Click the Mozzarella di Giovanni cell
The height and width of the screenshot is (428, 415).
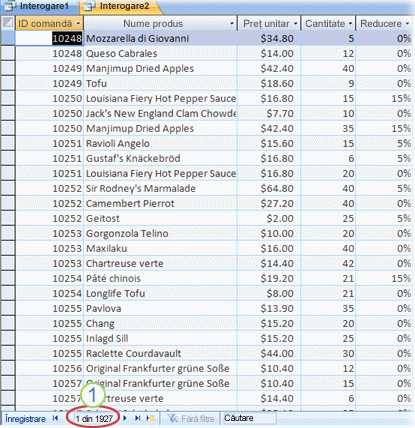pos(160,38)
